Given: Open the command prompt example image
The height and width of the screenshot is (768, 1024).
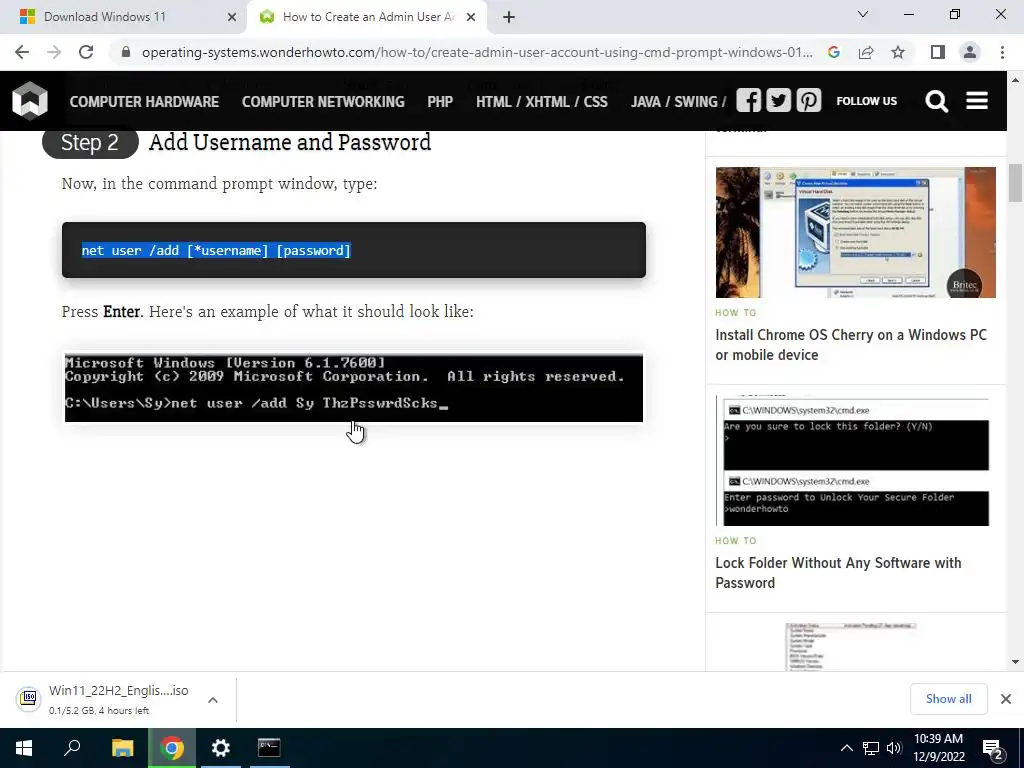Looking at the screenshot, I should pyautogui.click(x=353, y=388).
